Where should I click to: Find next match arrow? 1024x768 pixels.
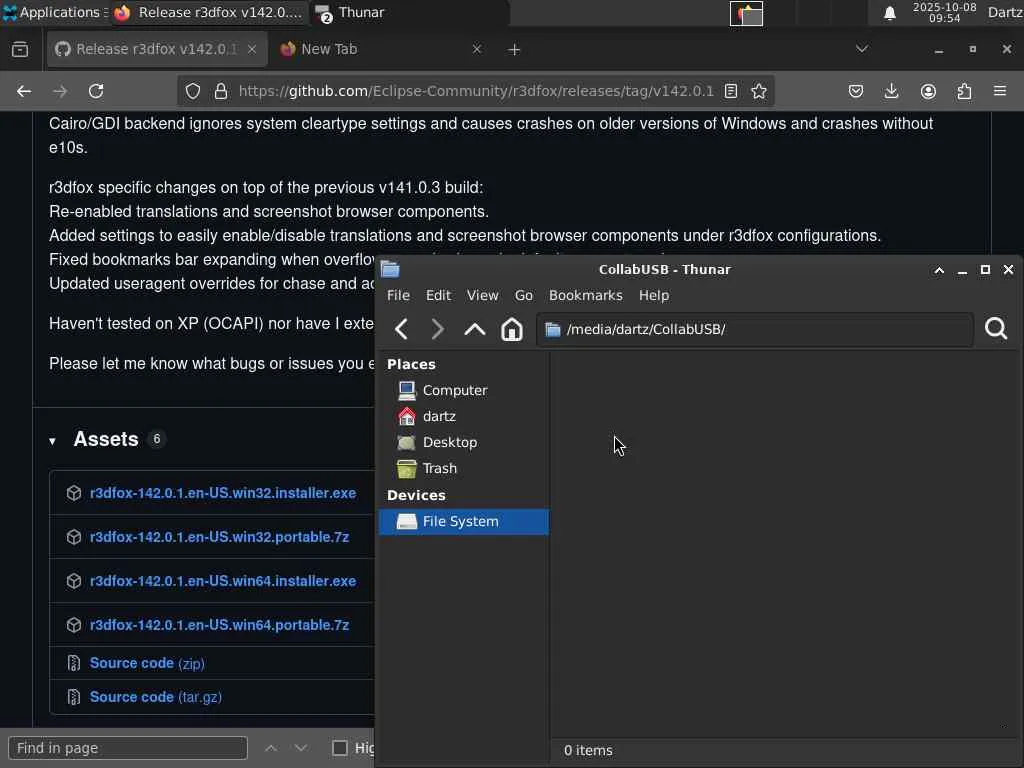(x=300, y=748)
